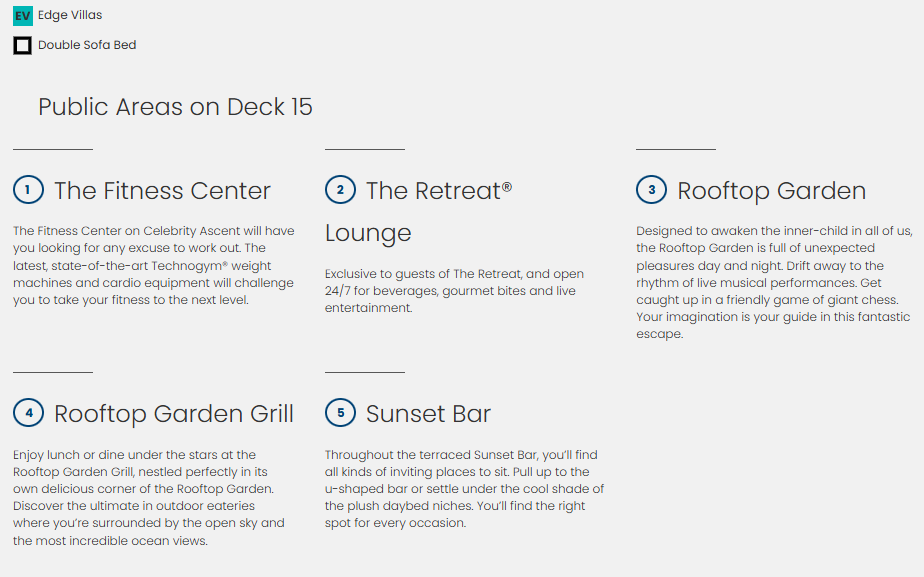Viewport: 924px width, 577px height.
Task: Click the number 2 circle icon
Action: click(x=340, y=190)
